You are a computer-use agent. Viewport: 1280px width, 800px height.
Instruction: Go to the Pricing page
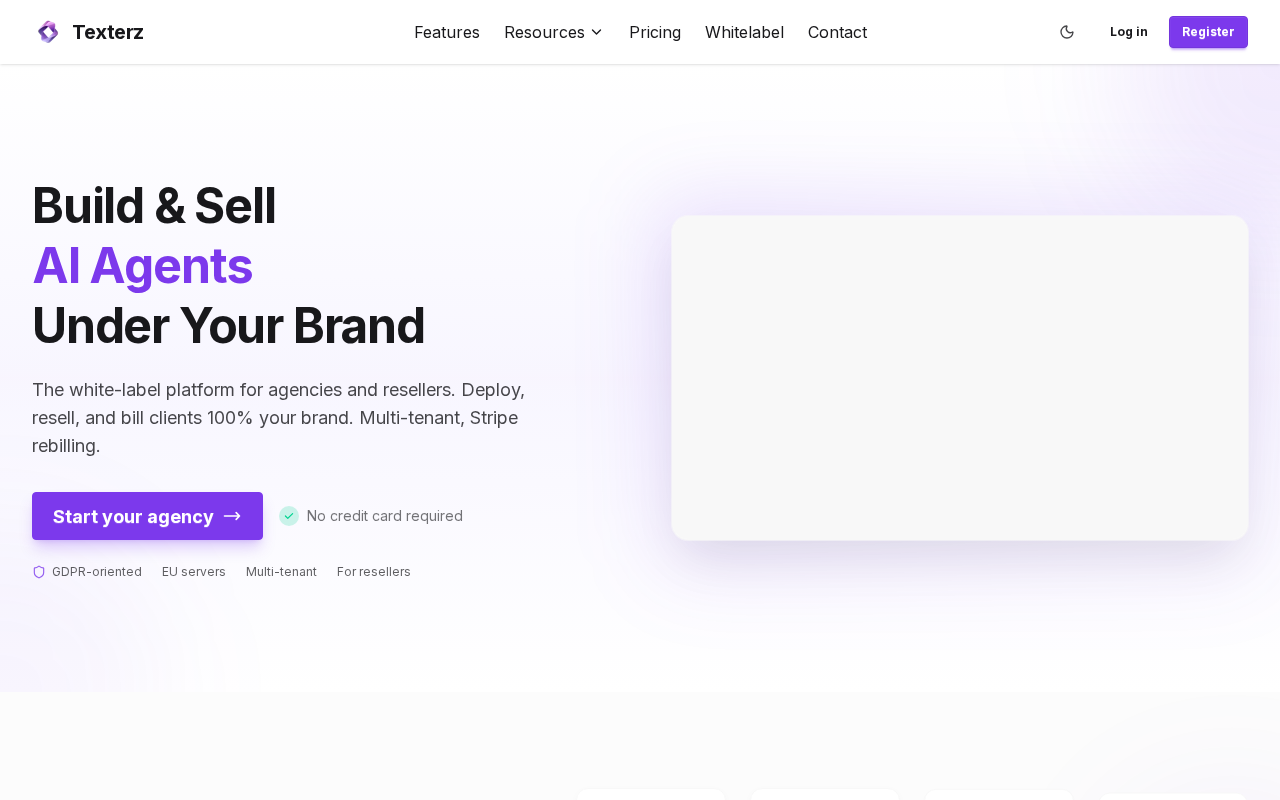pos(655,32)
